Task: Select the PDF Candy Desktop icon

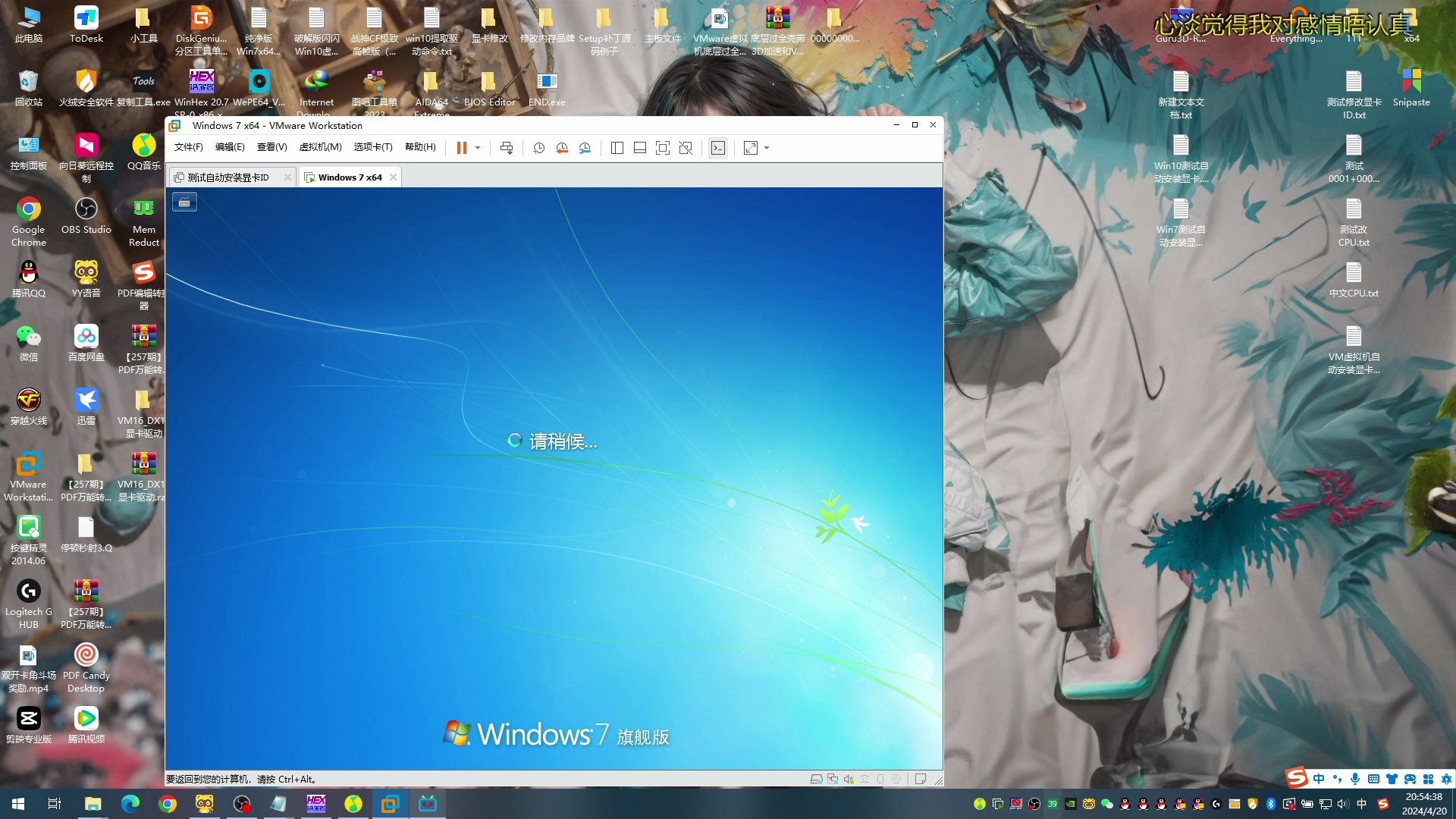Action: click(x=86, y=668)
